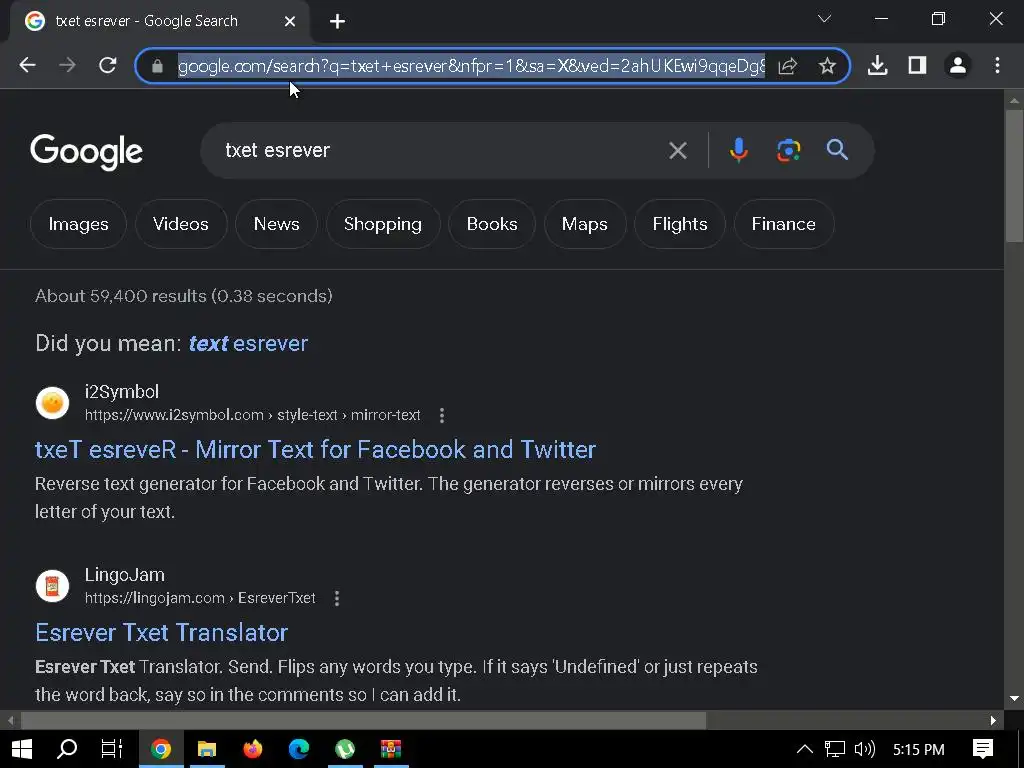
Task: Click the Chrome taskbar icon
Action: click(x=161, y=749)
